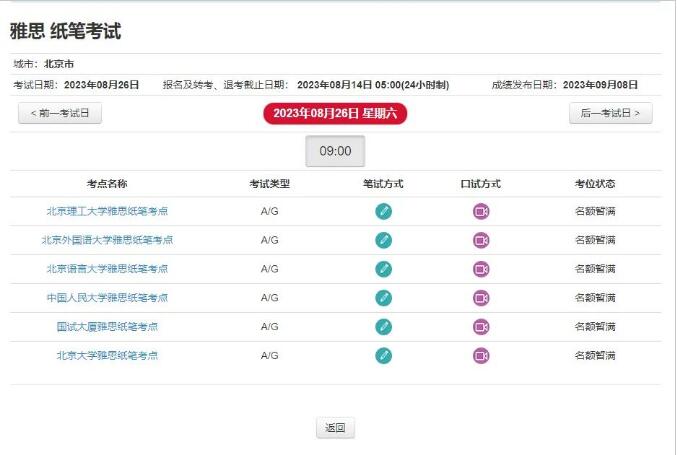Click the 考试类型 column header
Image resolution: width=678 pixels, height=455 pixels.
point(270,184)
